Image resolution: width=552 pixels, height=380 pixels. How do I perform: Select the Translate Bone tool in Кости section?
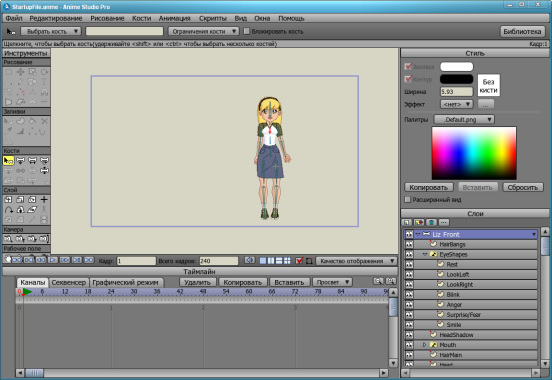point(20,161)
